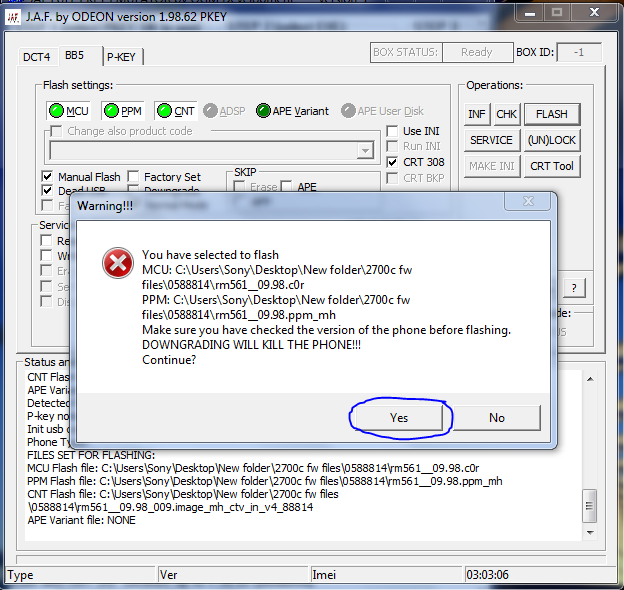The image size is (624, 590).
Task: Open the CRT Tool
Action: [552, 166]
